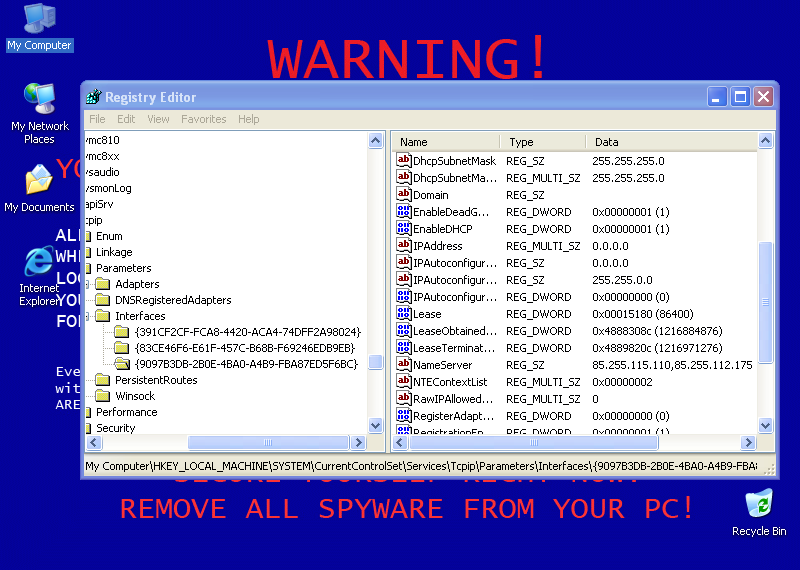Screen dimensions: 800x570
Task: Select the My Network Places desktop icon
Action: tap(39, 113)
